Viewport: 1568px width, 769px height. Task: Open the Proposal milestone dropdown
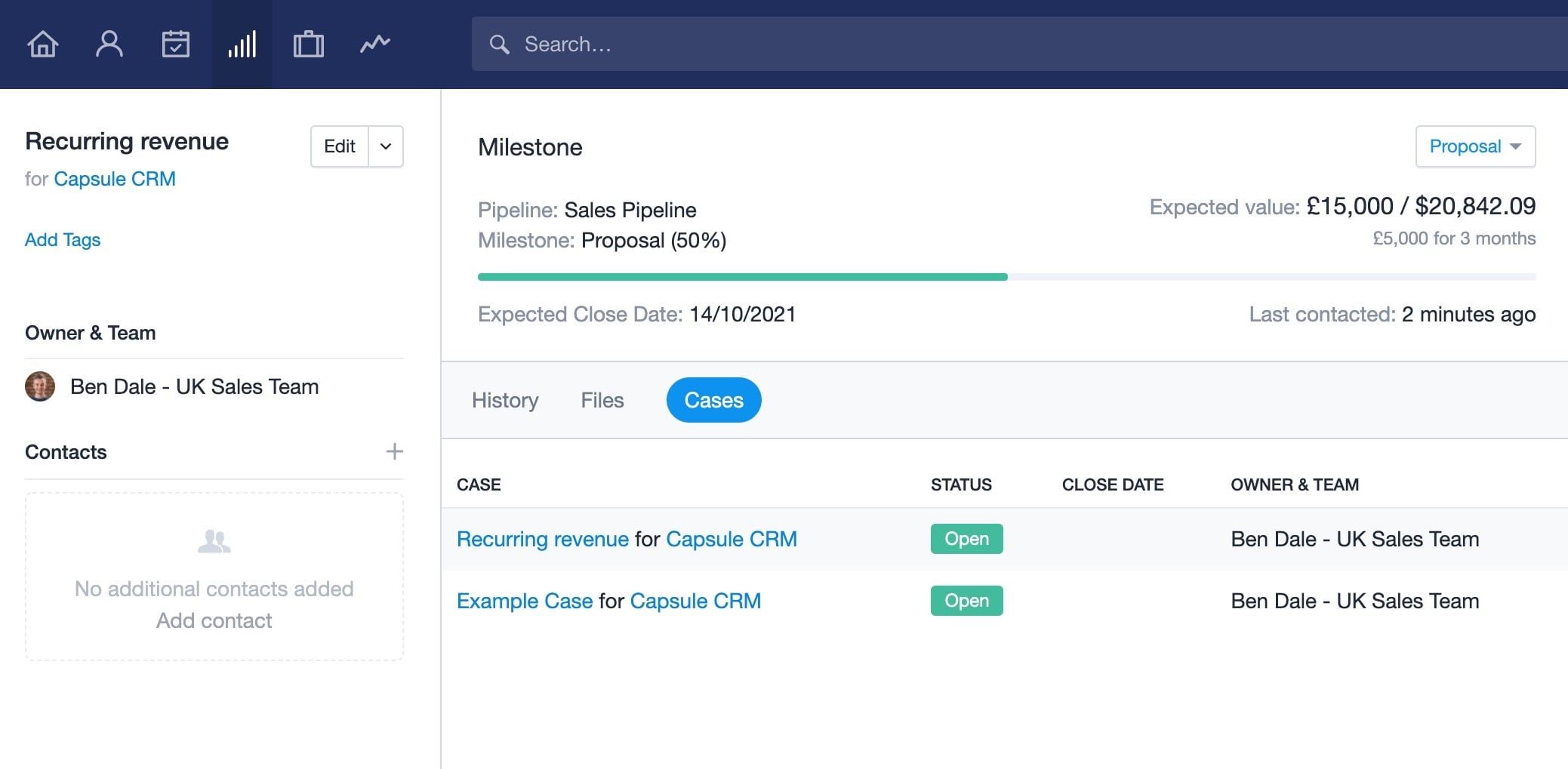pos(1475,146)
